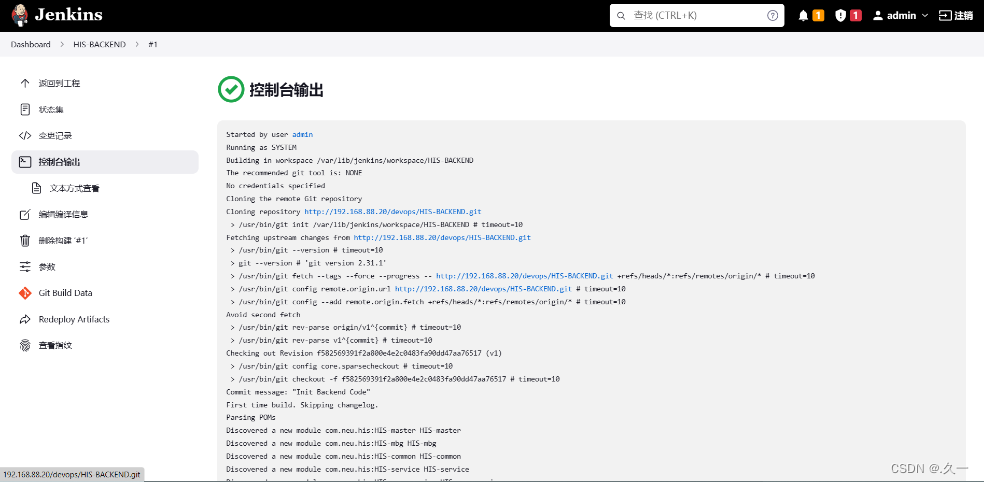Screen dimensions: 984x484
Task: Click the Redeploy Artifacts arrow icon
Action: coord(25,320)
